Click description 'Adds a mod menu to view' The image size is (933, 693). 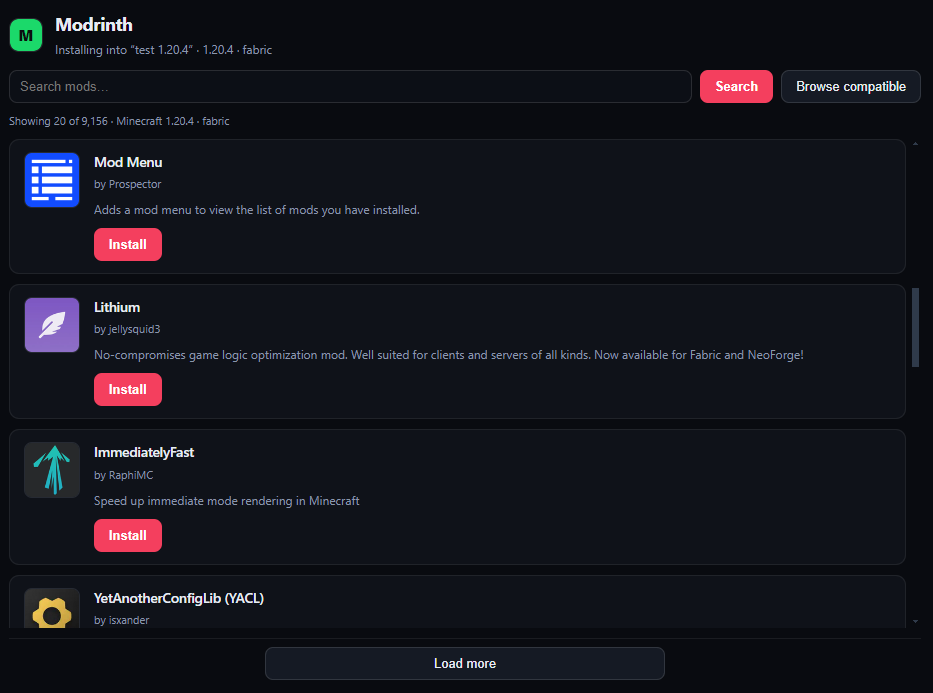click(x=256, y=210)
